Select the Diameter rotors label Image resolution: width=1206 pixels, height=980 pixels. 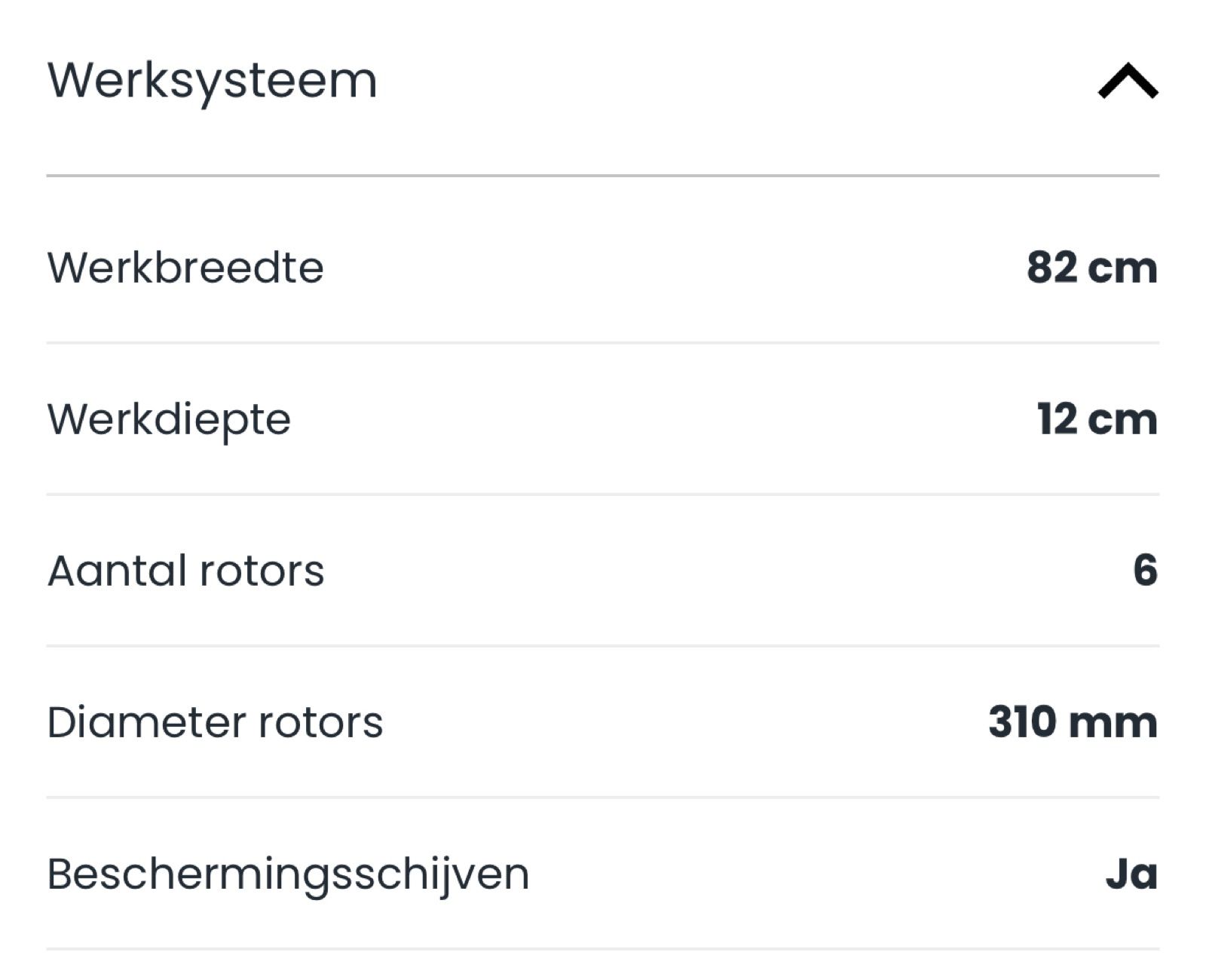[215, 722]
